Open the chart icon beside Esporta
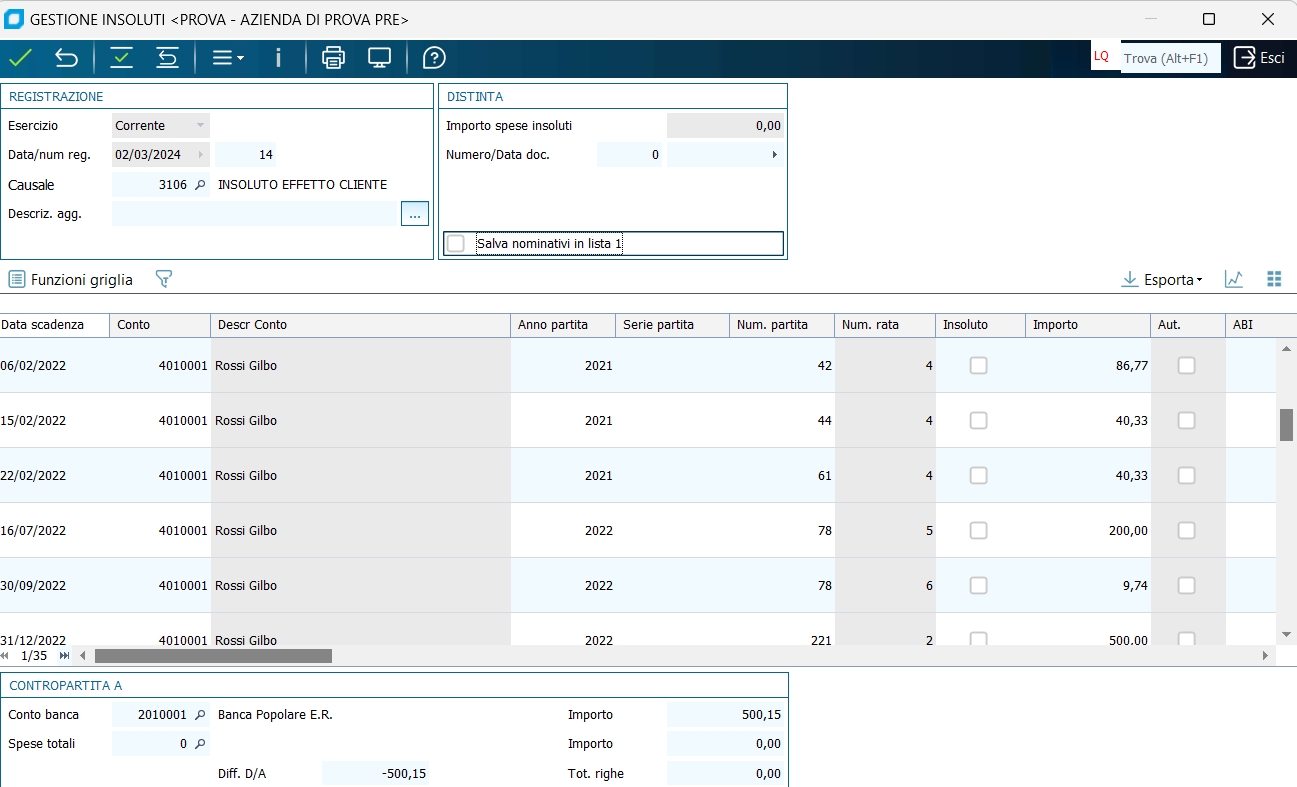The image size is (1297, 787). [1234, 280]
